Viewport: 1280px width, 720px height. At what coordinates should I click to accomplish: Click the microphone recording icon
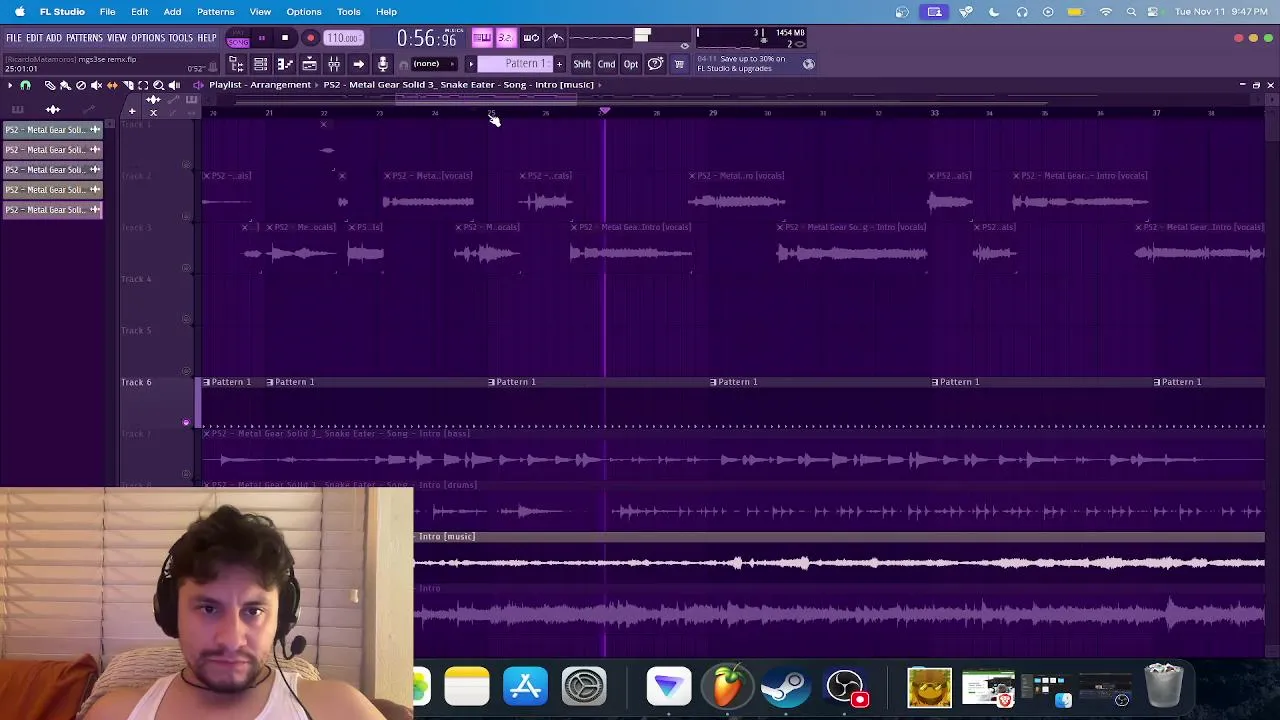point(382,64)
